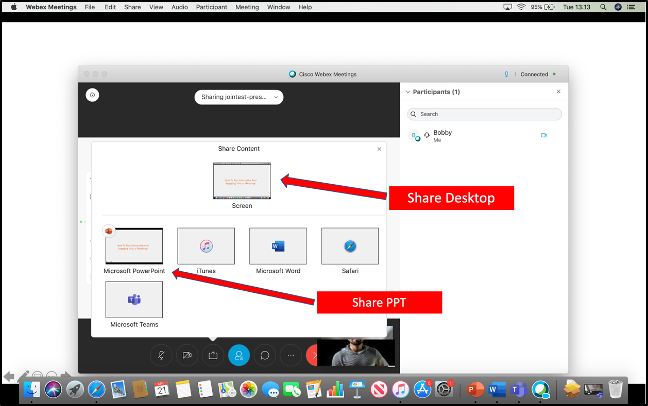Open Keynote podium icon in Dock
The width and height of the screenshot is (648, 406).
357,389
